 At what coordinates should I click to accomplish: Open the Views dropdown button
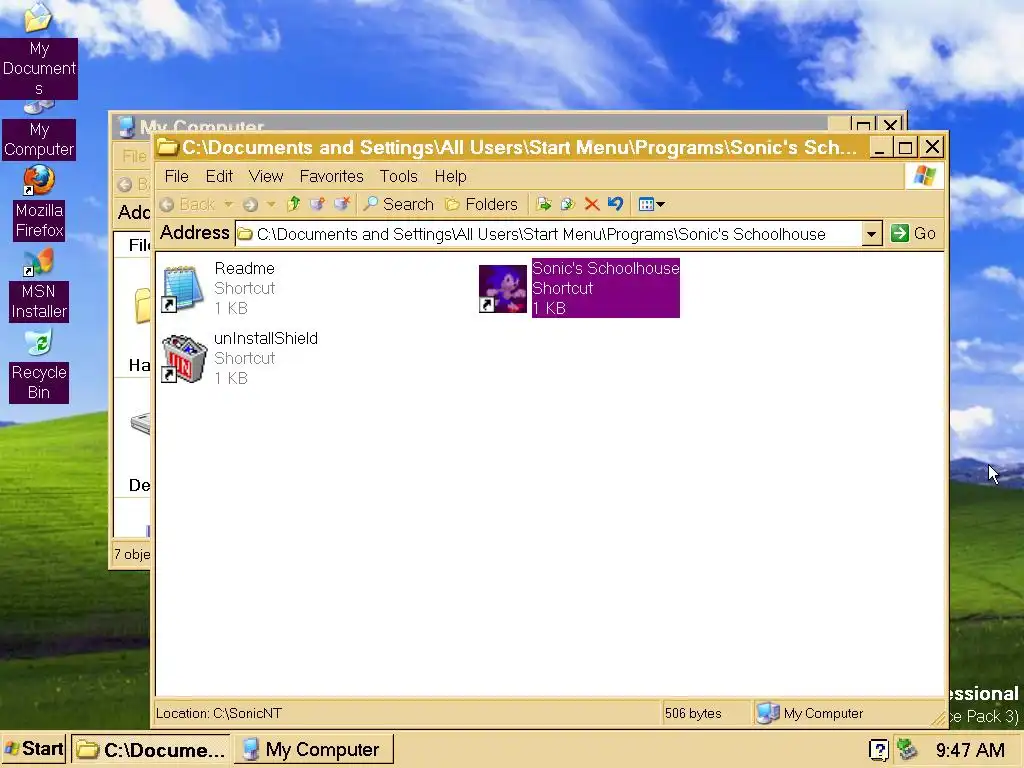[x=651, y=204]
